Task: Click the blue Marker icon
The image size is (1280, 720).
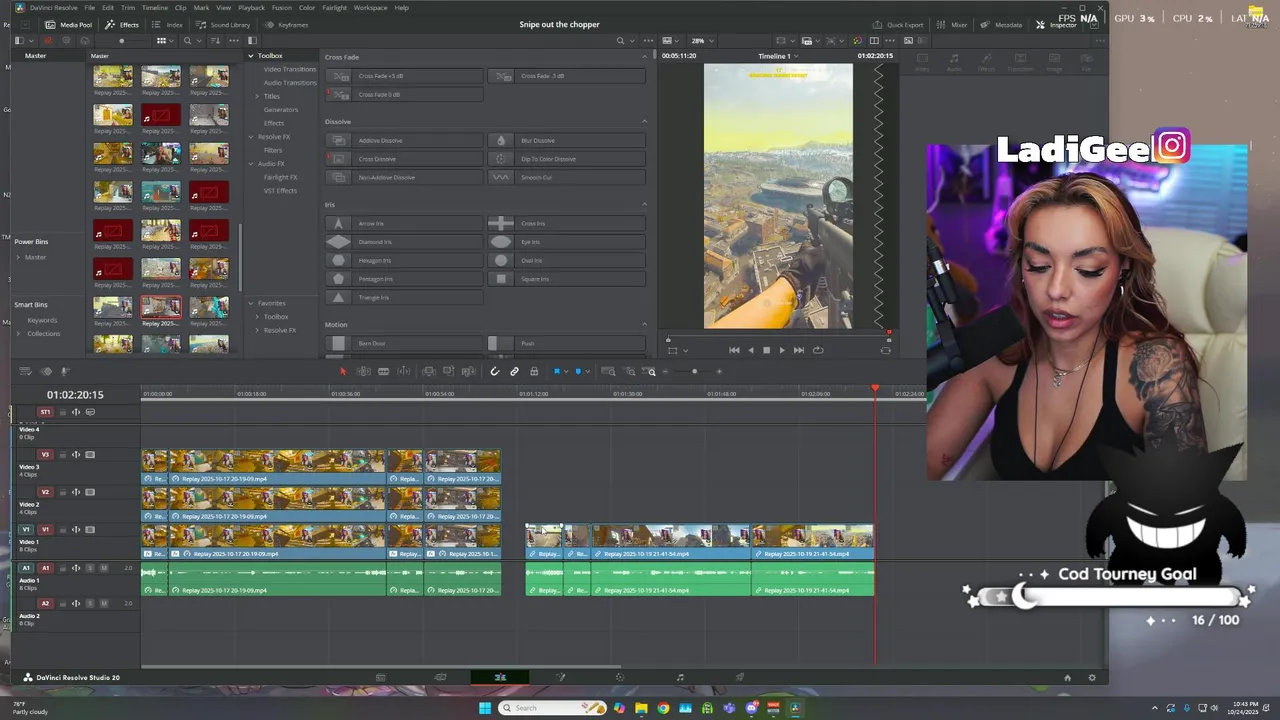Action: (x=578, y=371)
